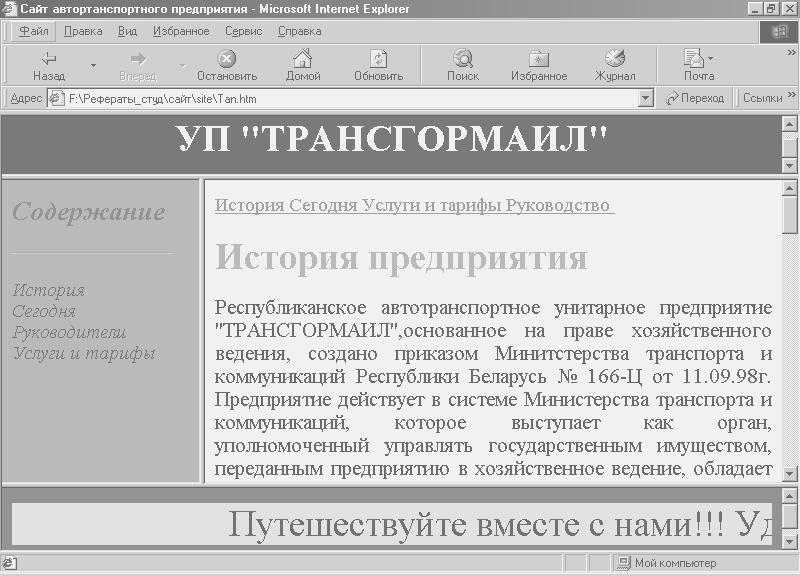Click the Internet Explorer title bar icon

point(9,9)
